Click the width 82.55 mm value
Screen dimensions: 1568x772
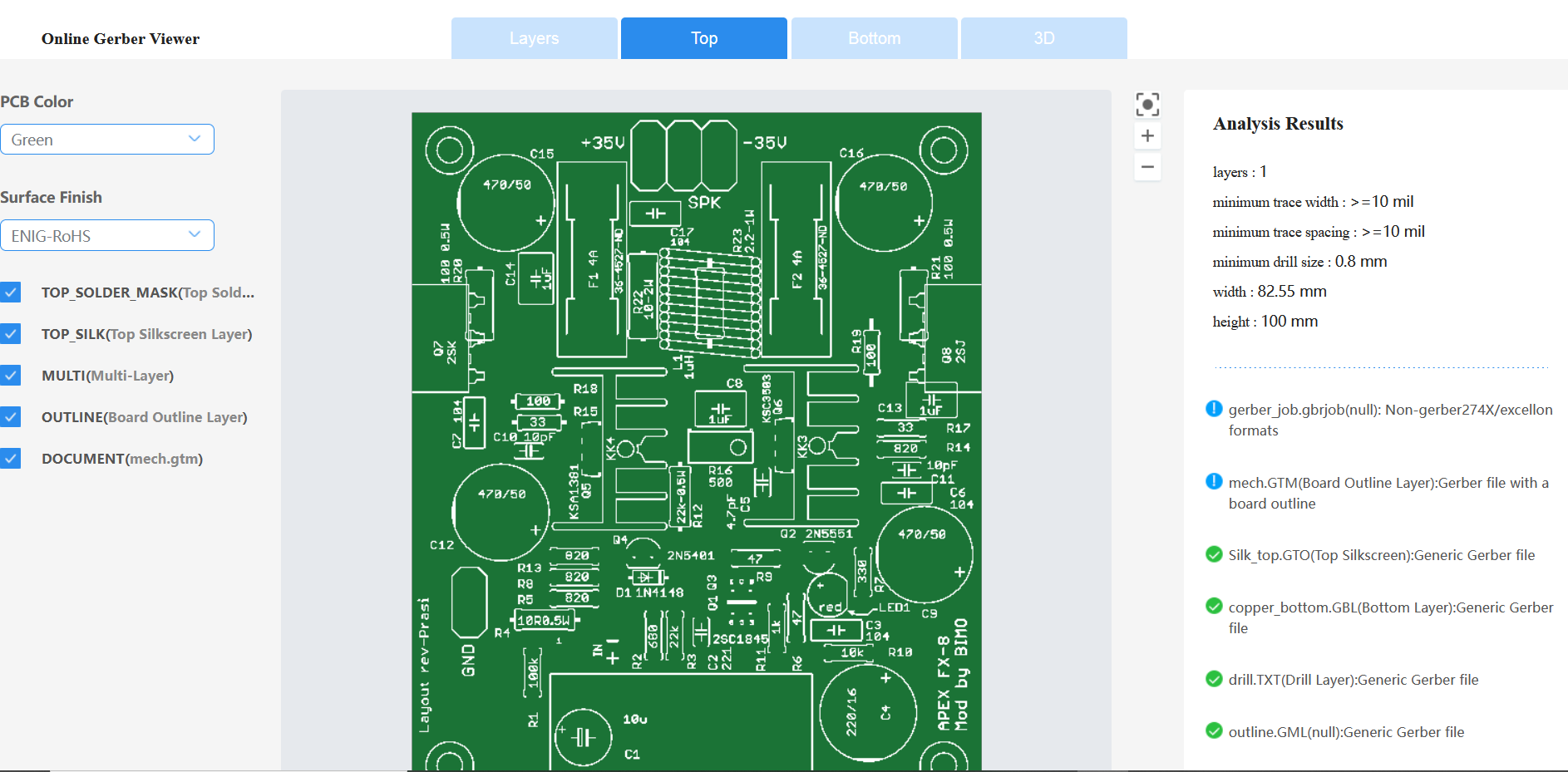[1292, 292]
